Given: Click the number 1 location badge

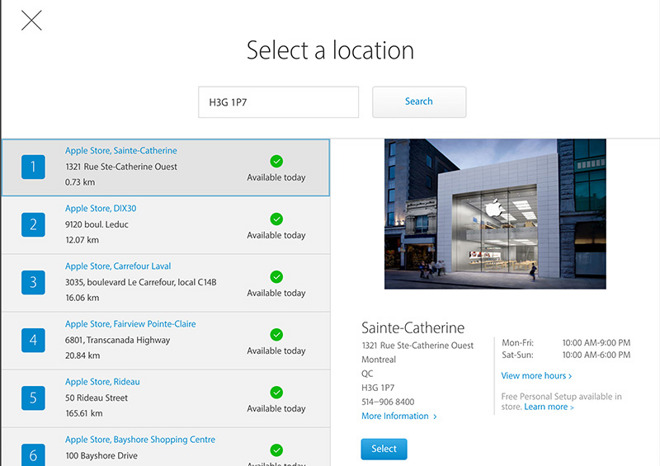Looking at the screenshot, I should 33,167.
